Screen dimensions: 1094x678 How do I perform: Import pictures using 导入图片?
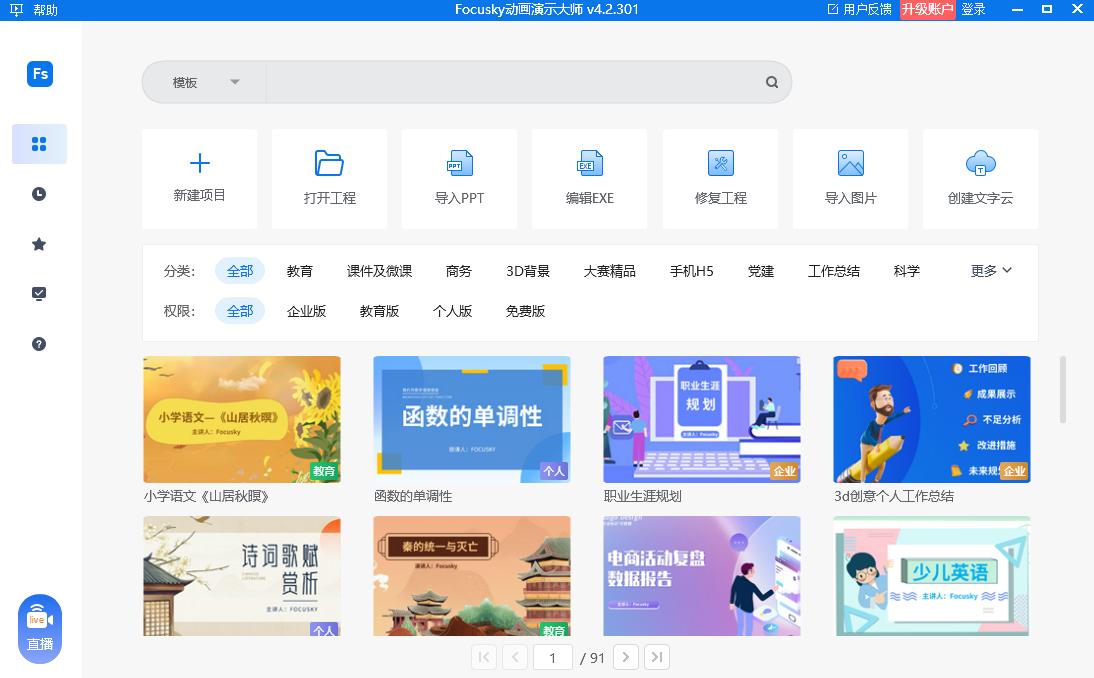[x=850, y=179]
